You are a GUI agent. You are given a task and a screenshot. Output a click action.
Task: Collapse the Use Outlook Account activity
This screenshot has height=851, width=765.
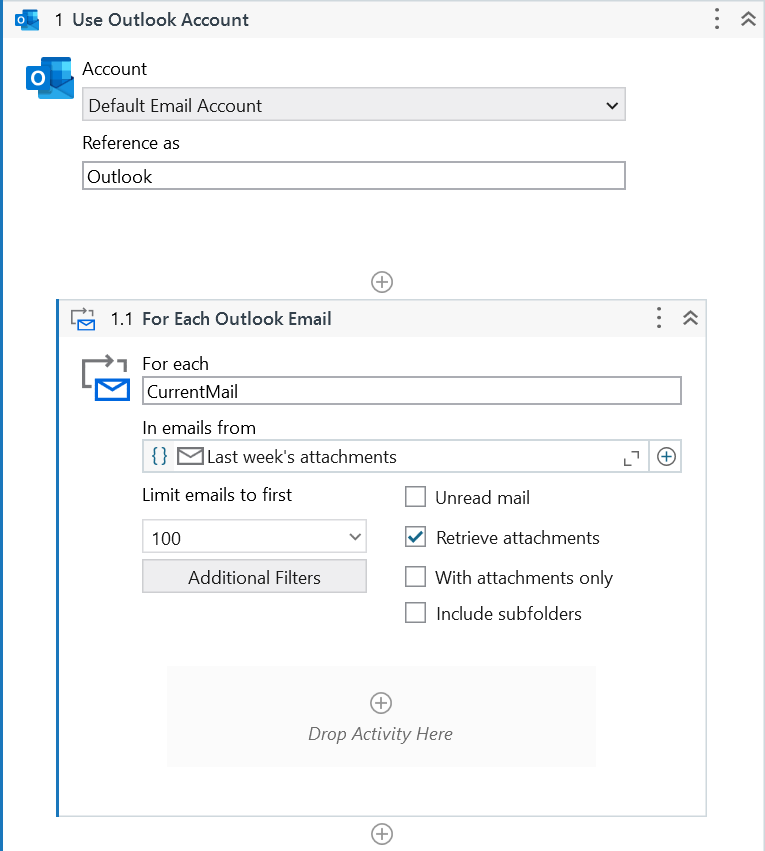pyautogui.click(x=748, y=19)
